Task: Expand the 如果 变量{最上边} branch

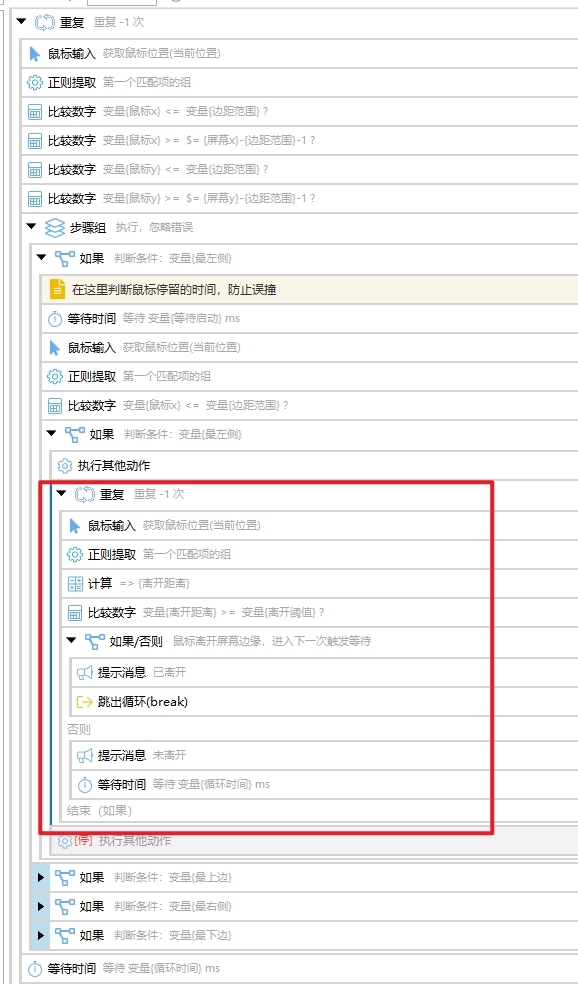Action: [x=42, y=877]
